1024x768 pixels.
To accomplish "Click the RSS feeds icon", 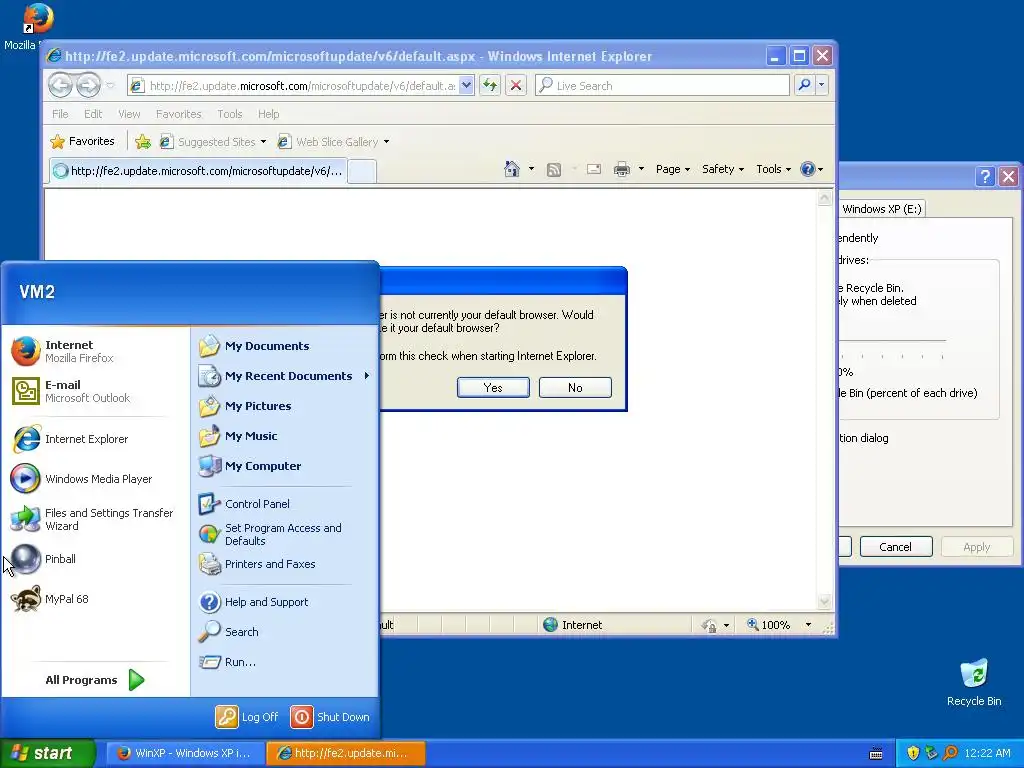I will pyautogui.click(x=554, y=170).
